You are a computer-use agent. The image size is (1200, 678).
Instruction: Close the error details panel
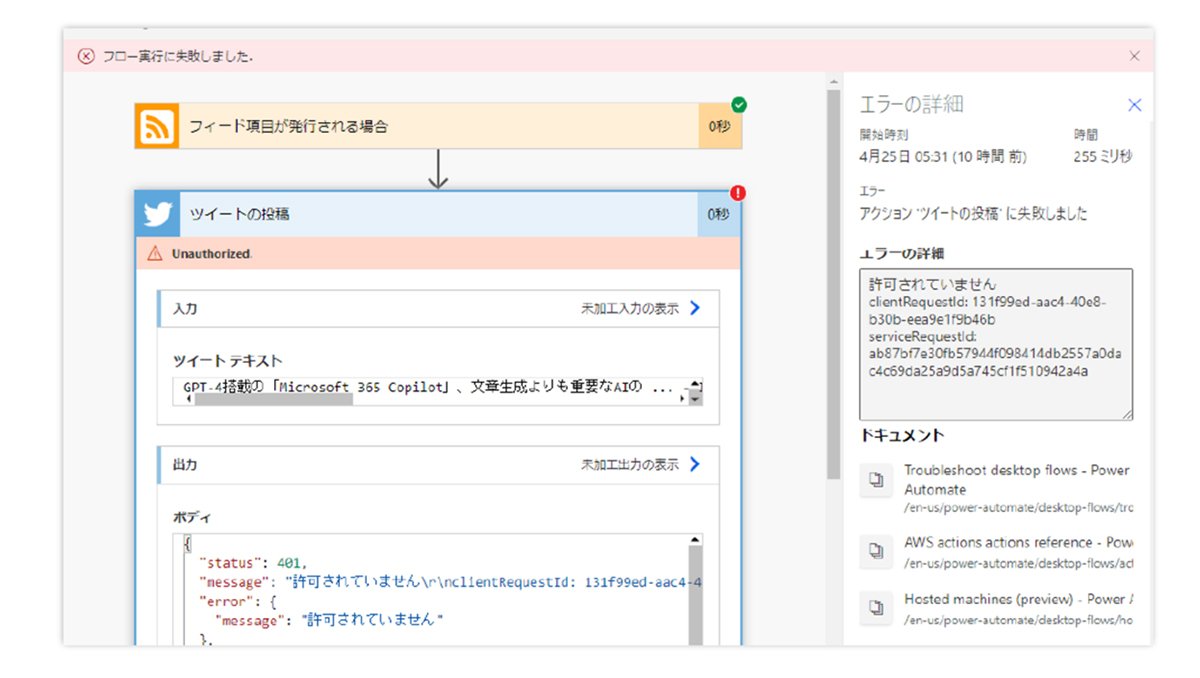coord(1134,105)
